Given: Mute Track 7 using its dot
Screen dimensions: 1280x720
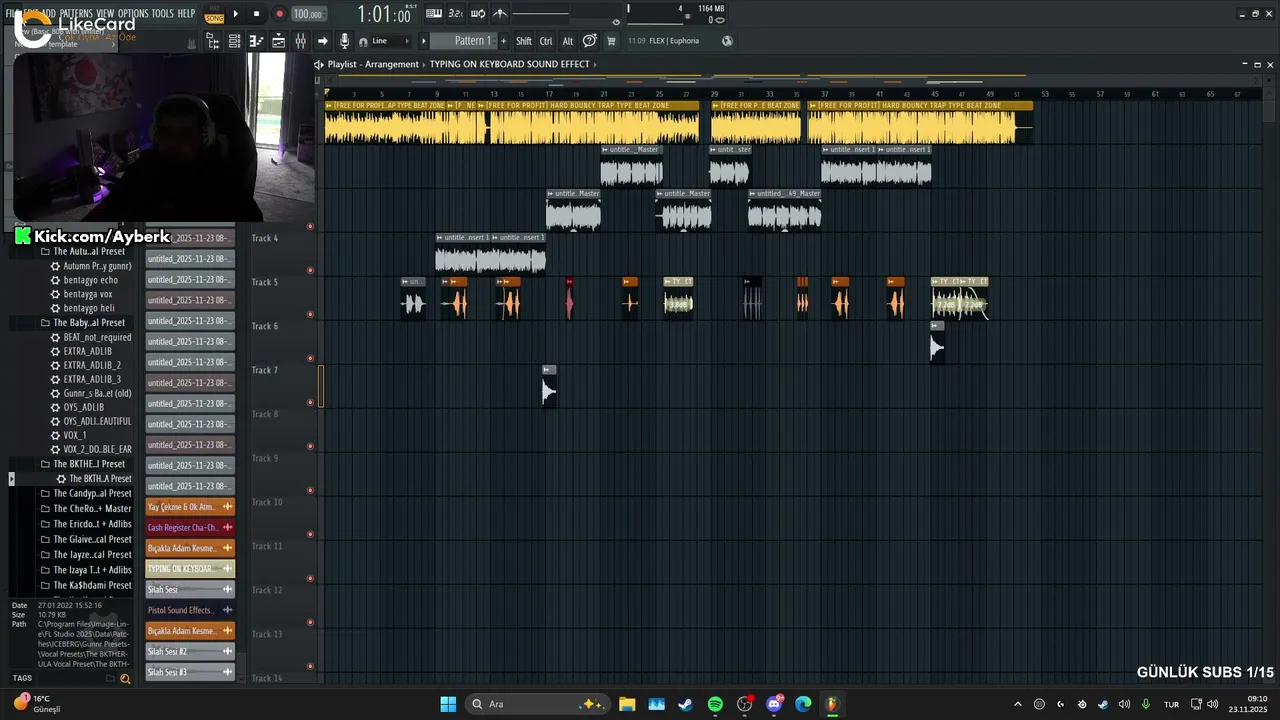Looking at the screenshot, I should tap(310, 402).
